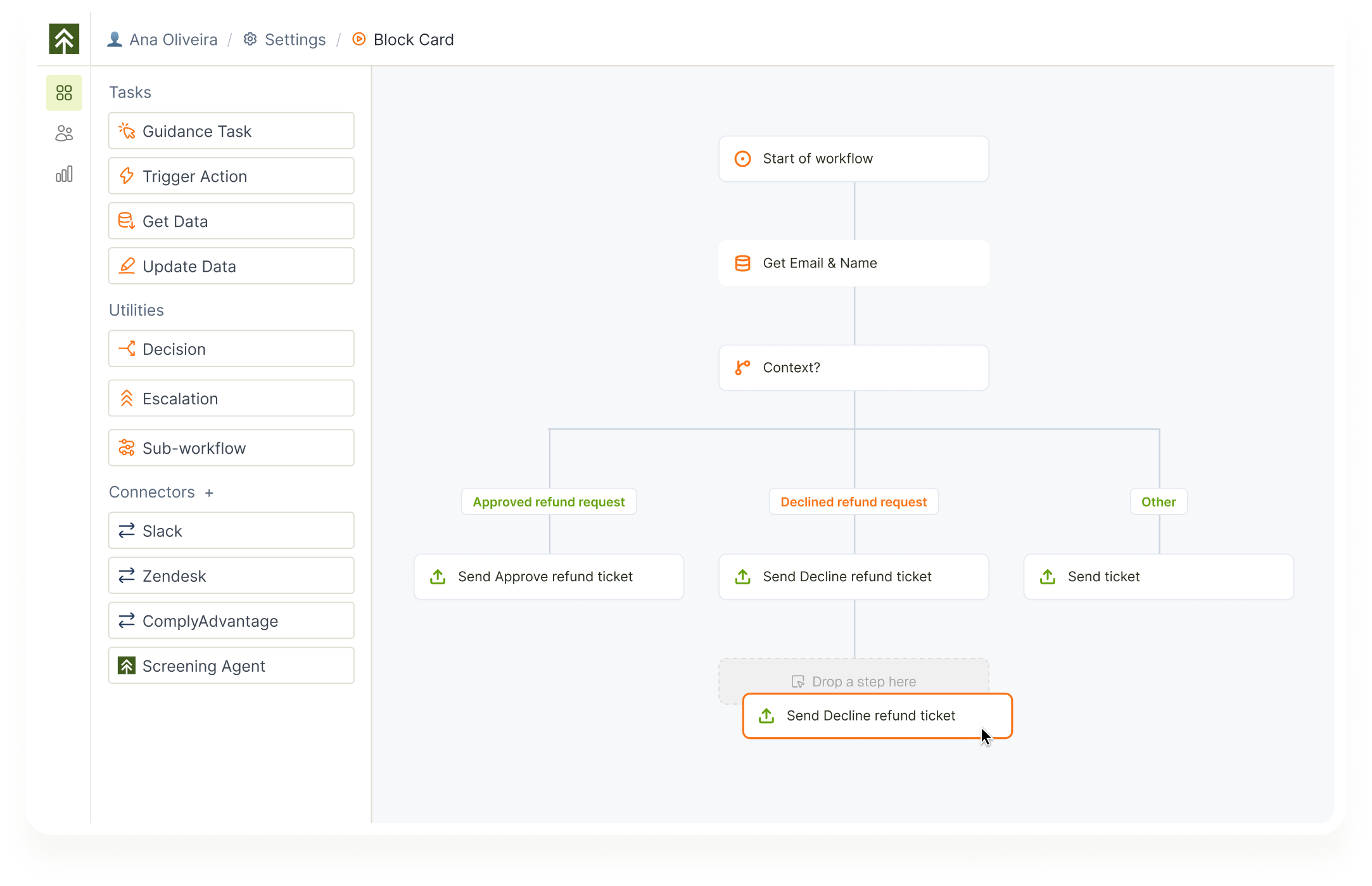This screenshot has height=886, width=1372.
Task: Choose the Decision utility
Action: [x=231, y=349]
